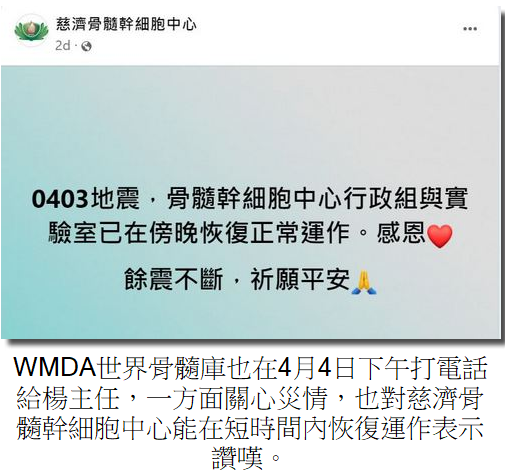The image size is (505, 471).
Task: Click the 祈願平安 text beside praying hands
Action: tap(300, 279)
